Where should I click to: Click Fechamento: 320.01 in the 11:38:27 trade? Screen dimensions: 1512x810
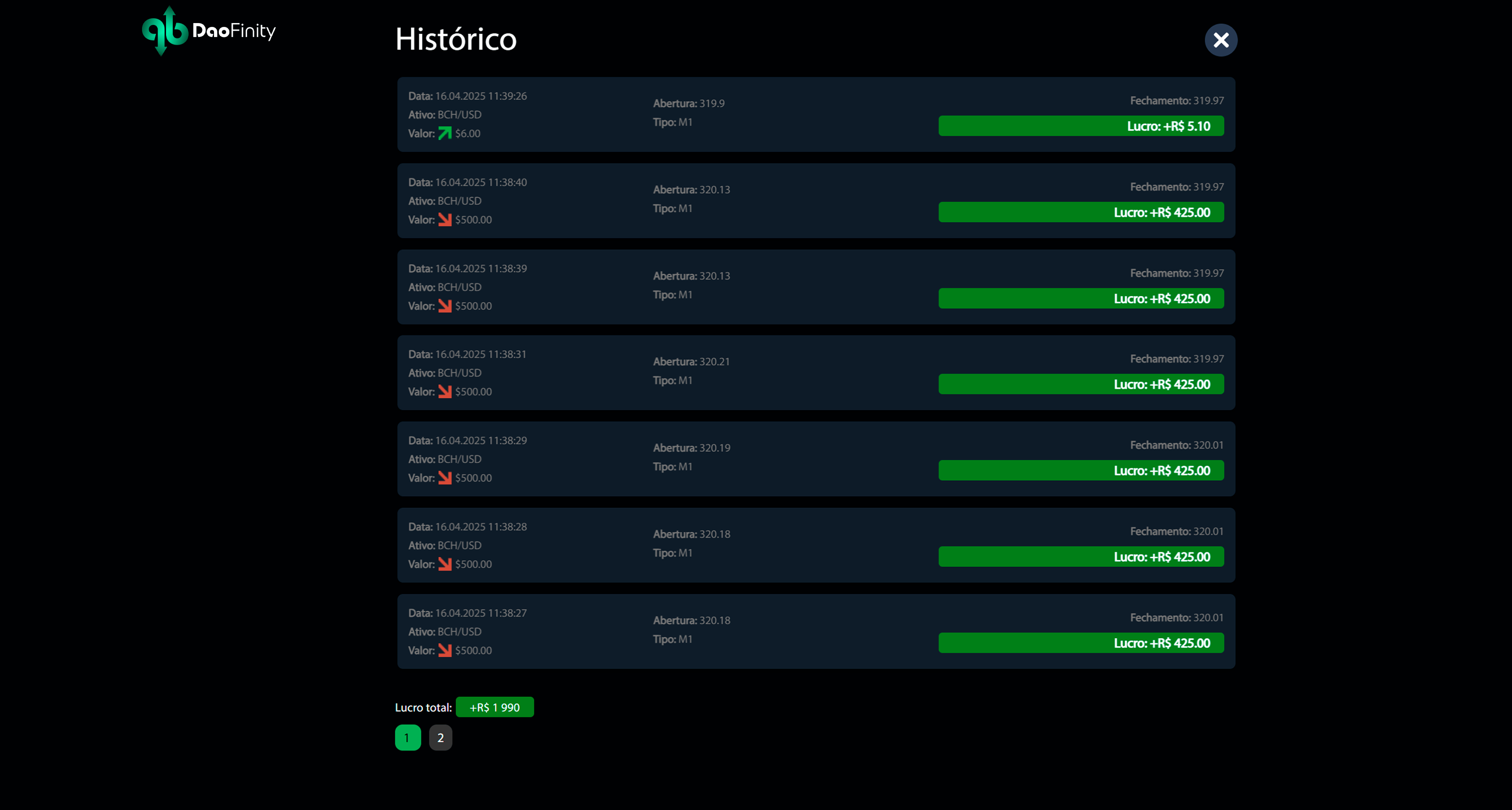coord(1177,618)
